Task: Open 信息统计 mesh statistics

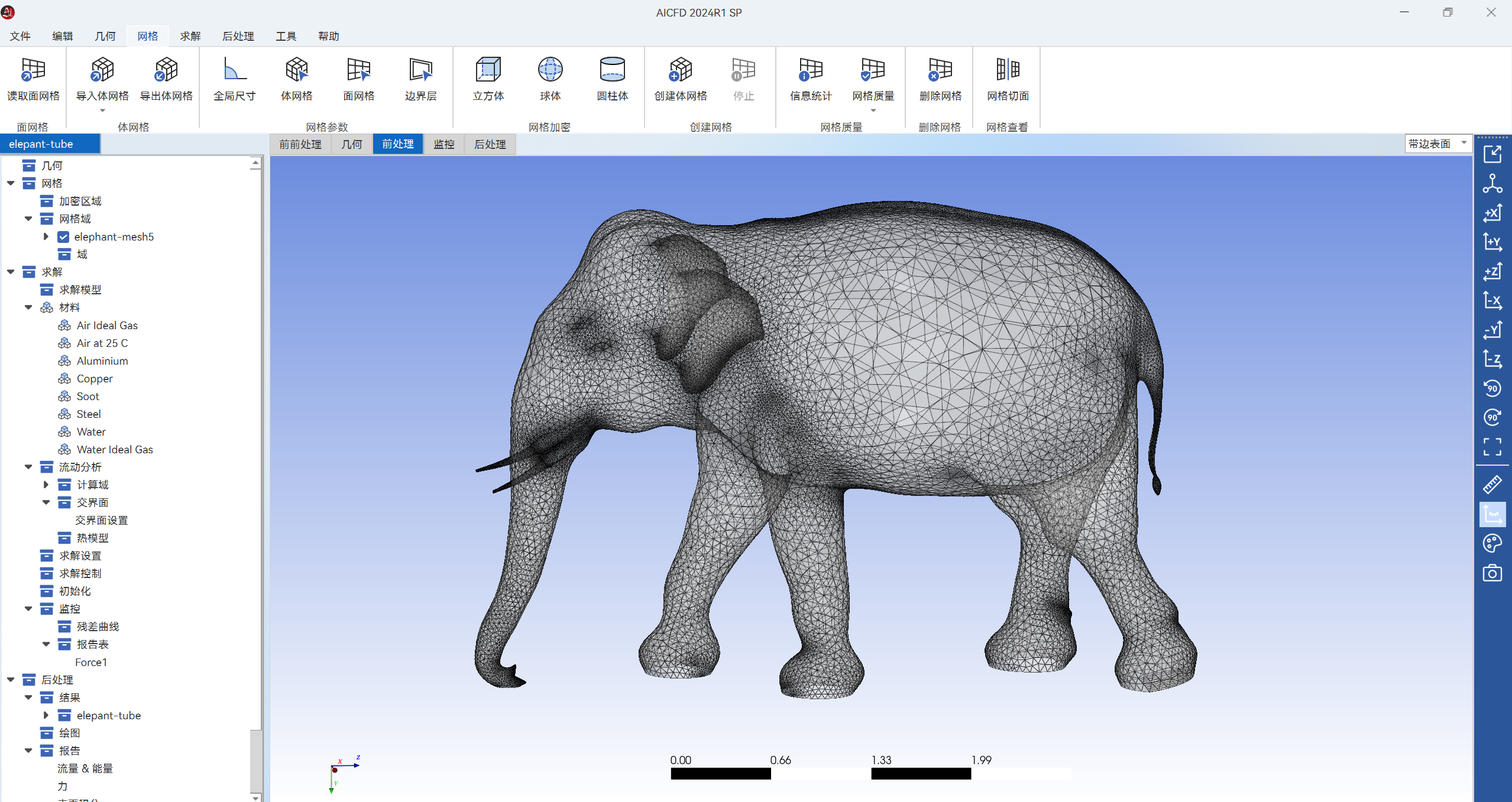Action: (x=810, y=70)
